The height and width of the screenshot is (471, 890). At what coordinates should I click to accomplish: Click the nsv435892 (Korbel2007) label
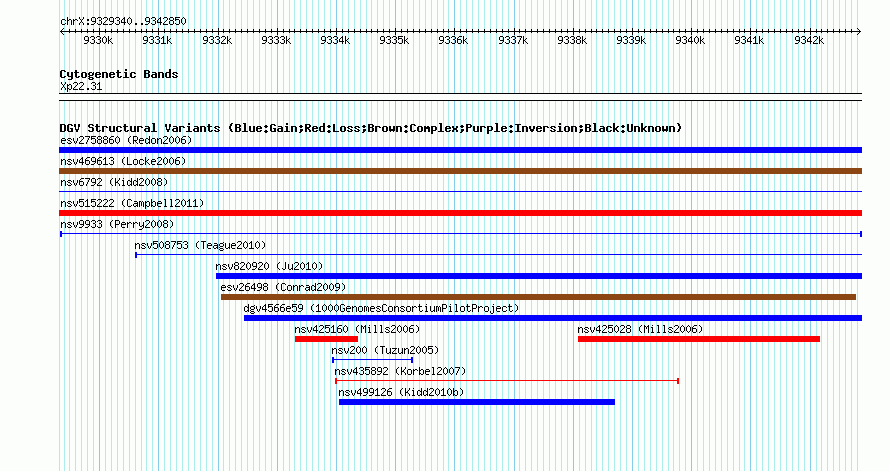coord(400,371)
